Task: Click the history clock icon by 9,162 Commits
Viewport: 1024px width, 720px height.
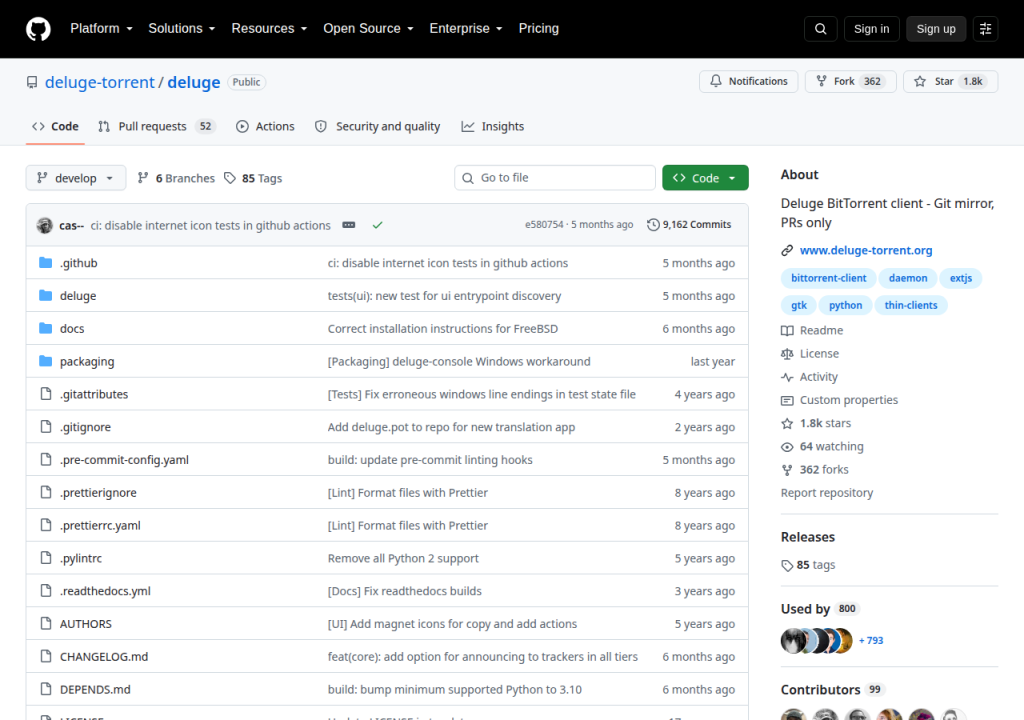Action: [x=653, y=225]
